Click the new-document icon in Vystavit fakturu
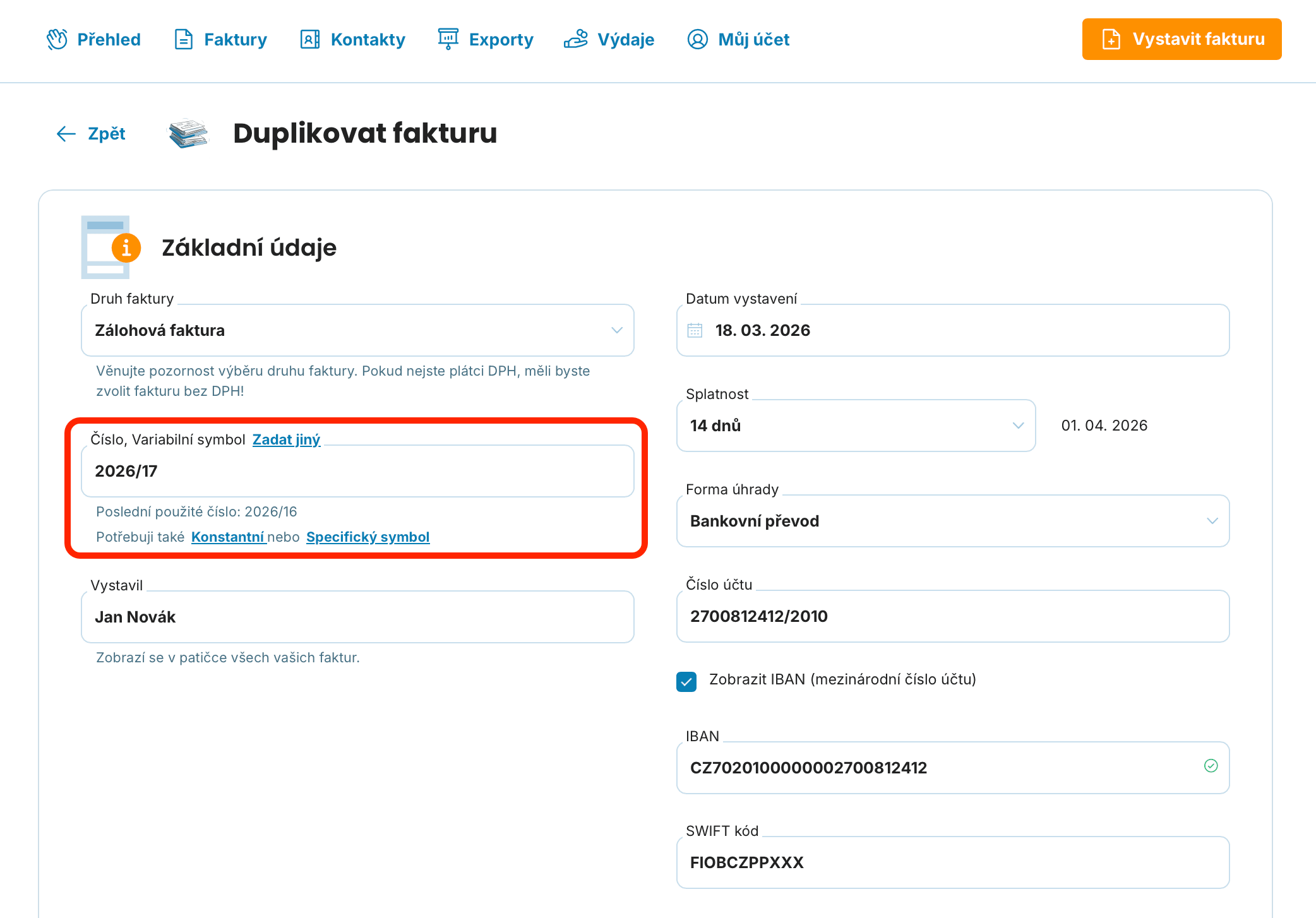 click(1111, 39)
